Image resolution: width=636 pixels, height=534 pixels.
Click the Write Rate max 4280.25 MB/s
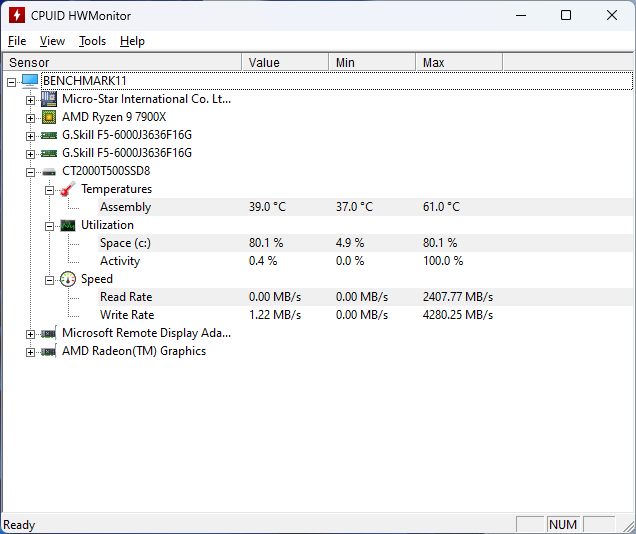pos(458,315)
